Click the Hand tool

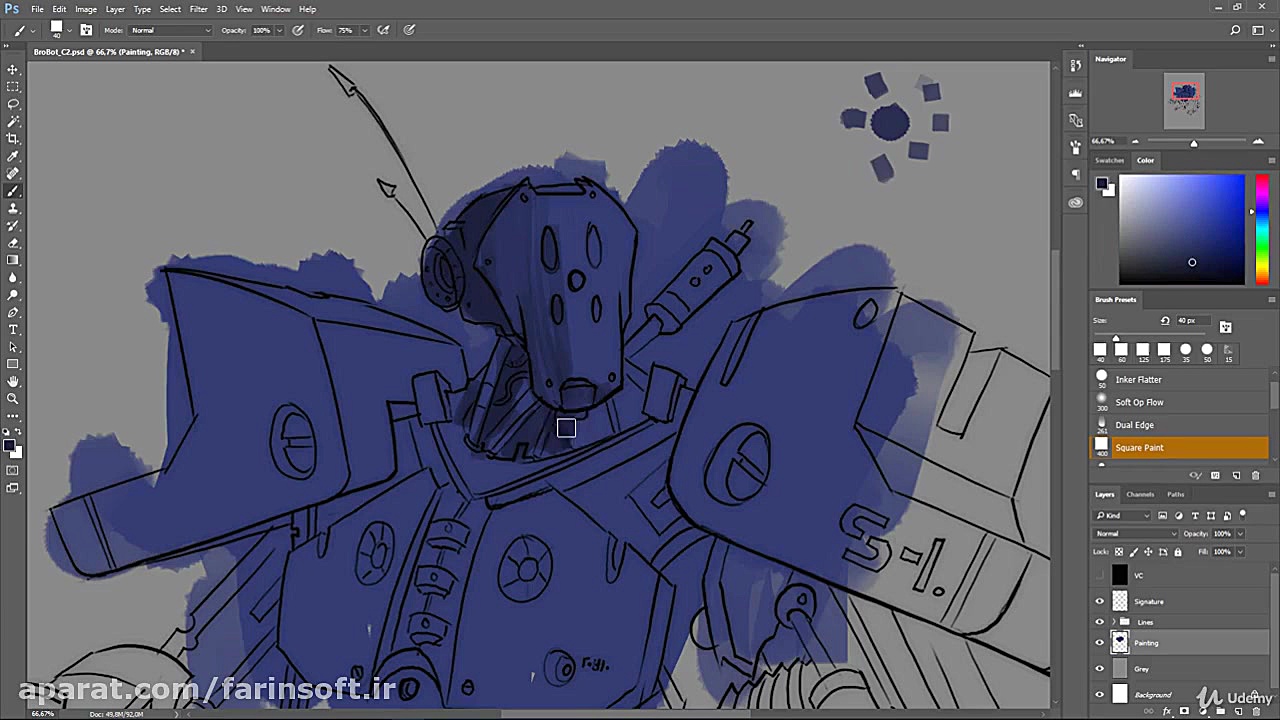pyautogui.click(x=13, y=381)
